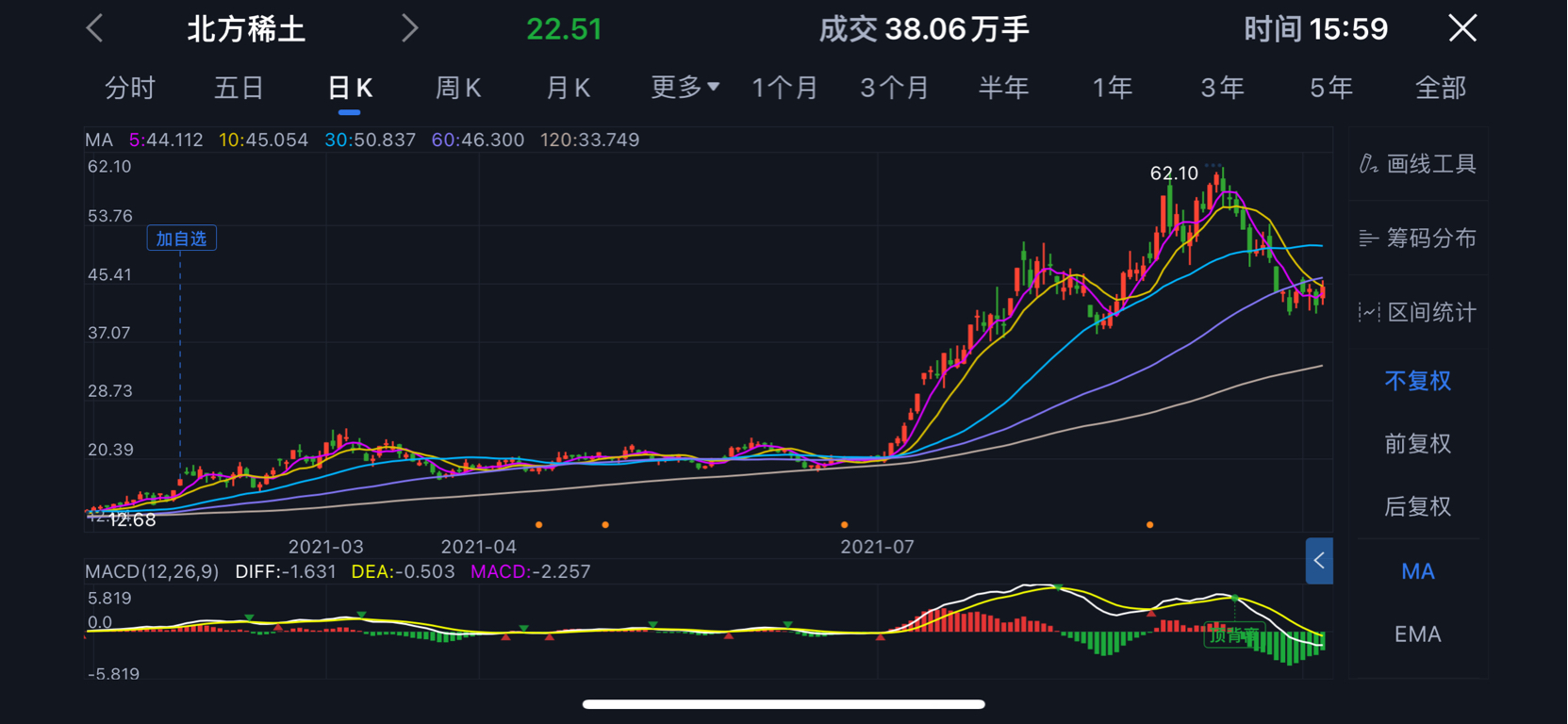This screenshot has width=1568, height=724.
Task: Click MA 10:45.054 value
Action: pos(263,140)
